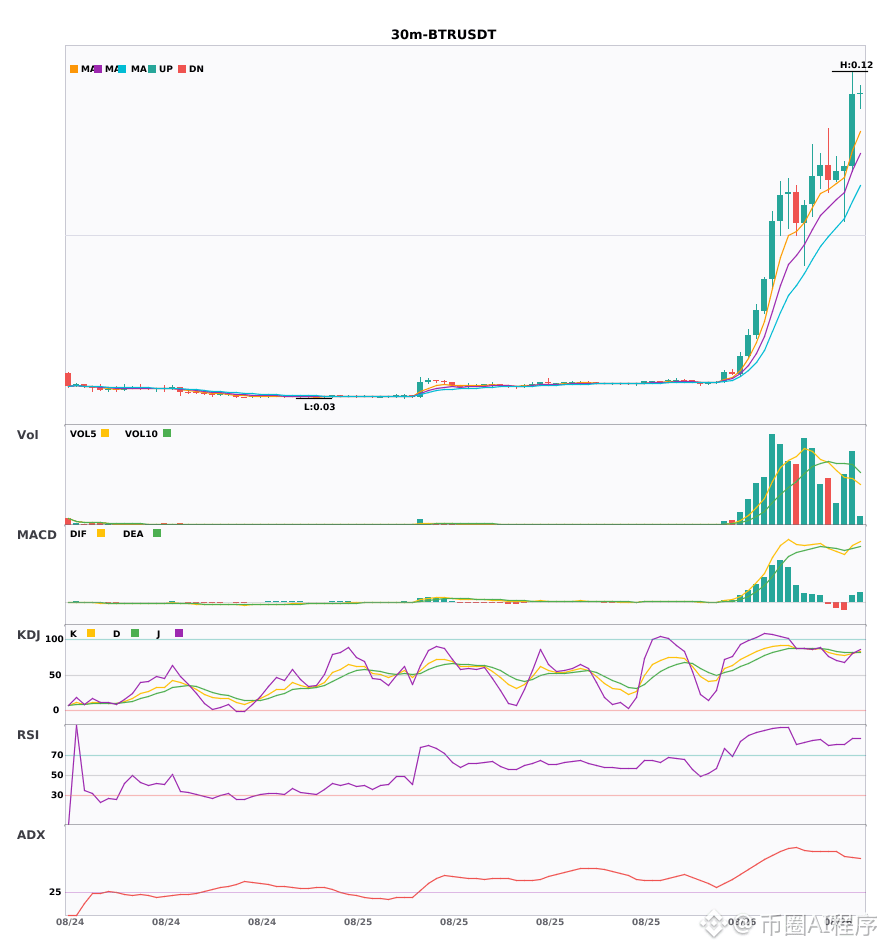Click the red DN legend swatch

pyautogui.click(x=182, y=69)
